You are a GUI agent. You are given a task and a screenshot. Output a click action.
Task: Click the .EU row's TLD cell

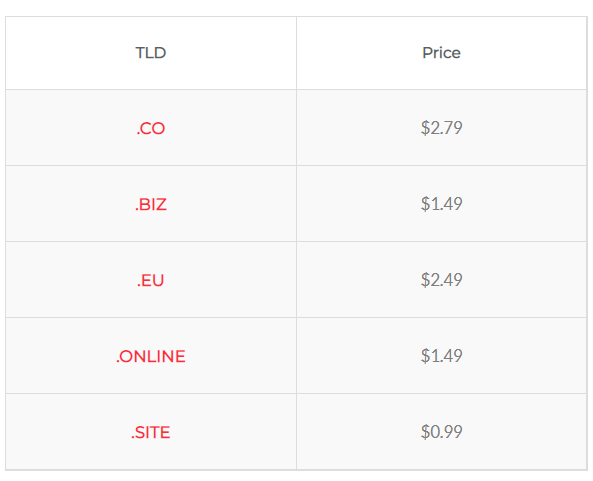coord(151,280)
